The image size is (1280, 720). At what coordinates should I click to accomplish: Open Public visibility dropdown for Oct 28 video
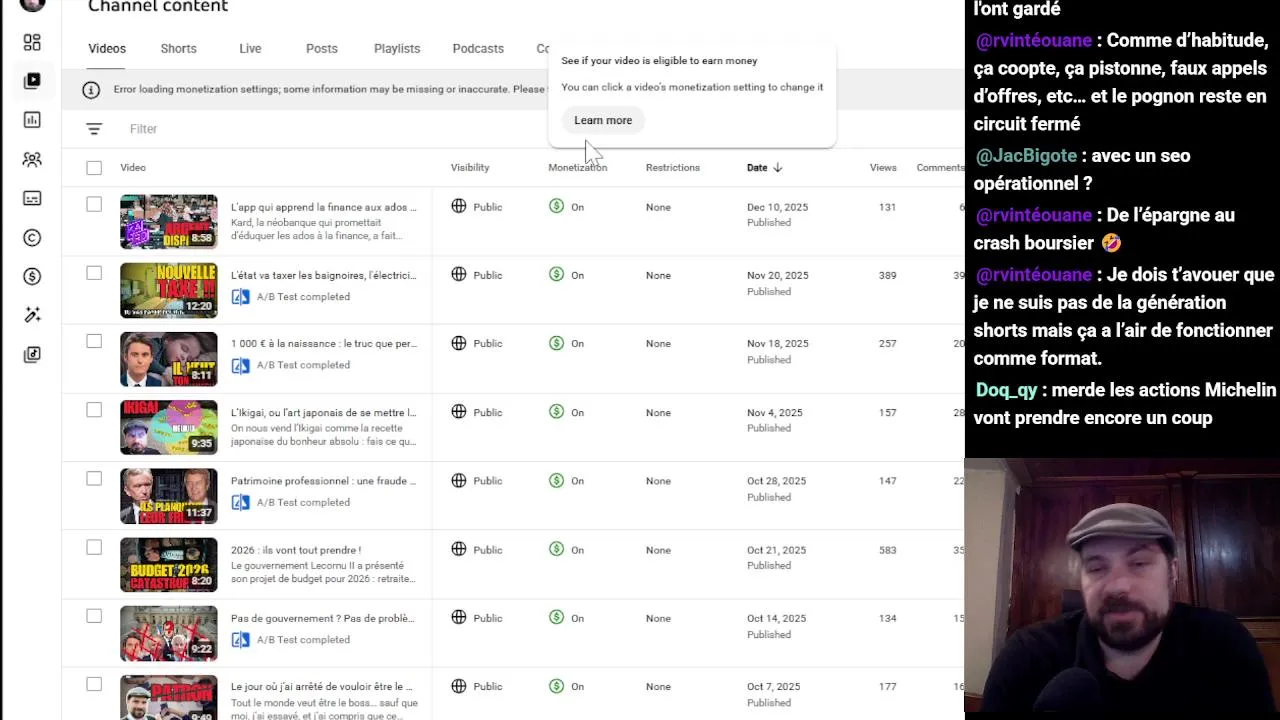tap(477, 481)
